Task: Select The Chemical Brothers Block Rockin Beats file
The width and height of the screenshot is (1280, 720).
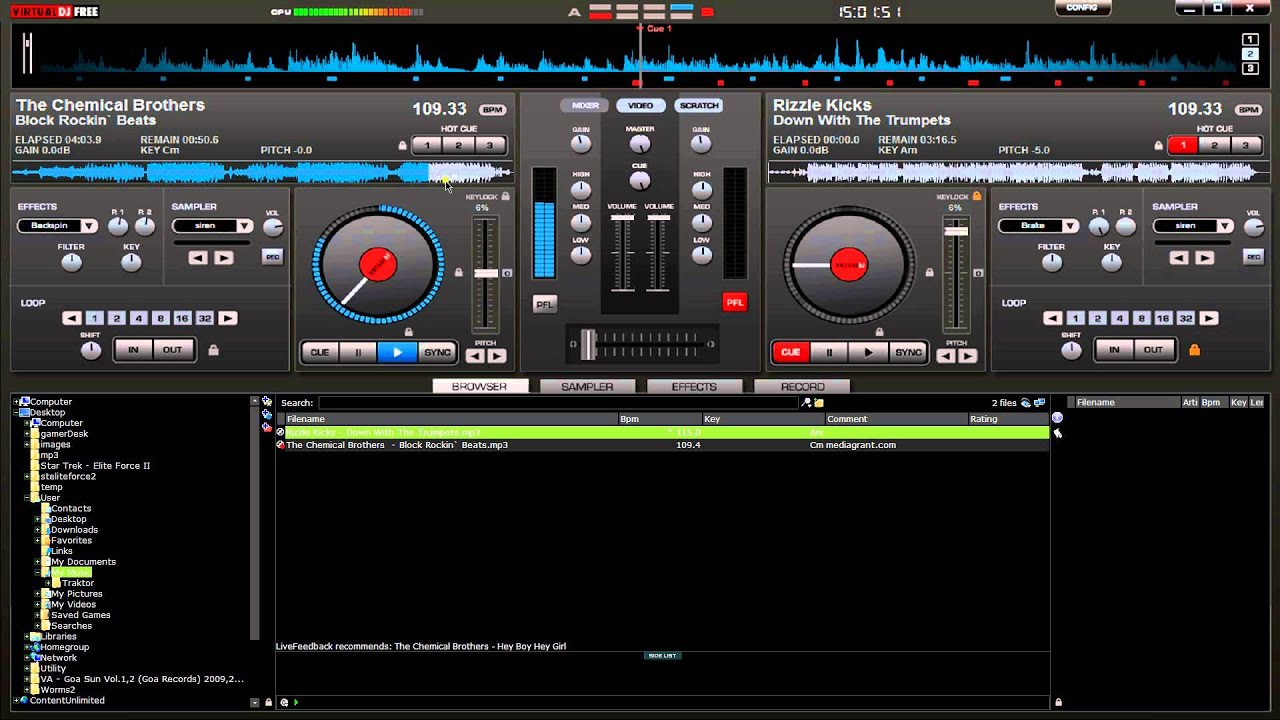Action: (662, 445)
